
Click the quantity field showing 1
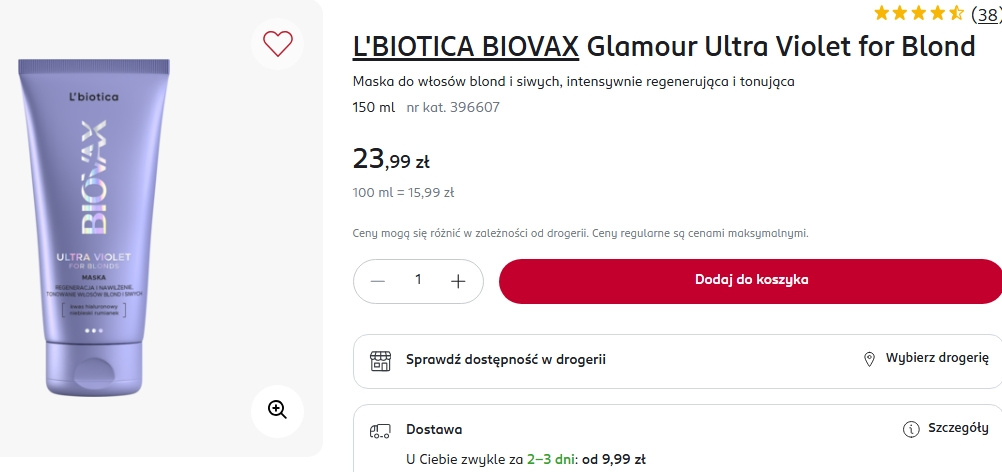tap(418, 281)
